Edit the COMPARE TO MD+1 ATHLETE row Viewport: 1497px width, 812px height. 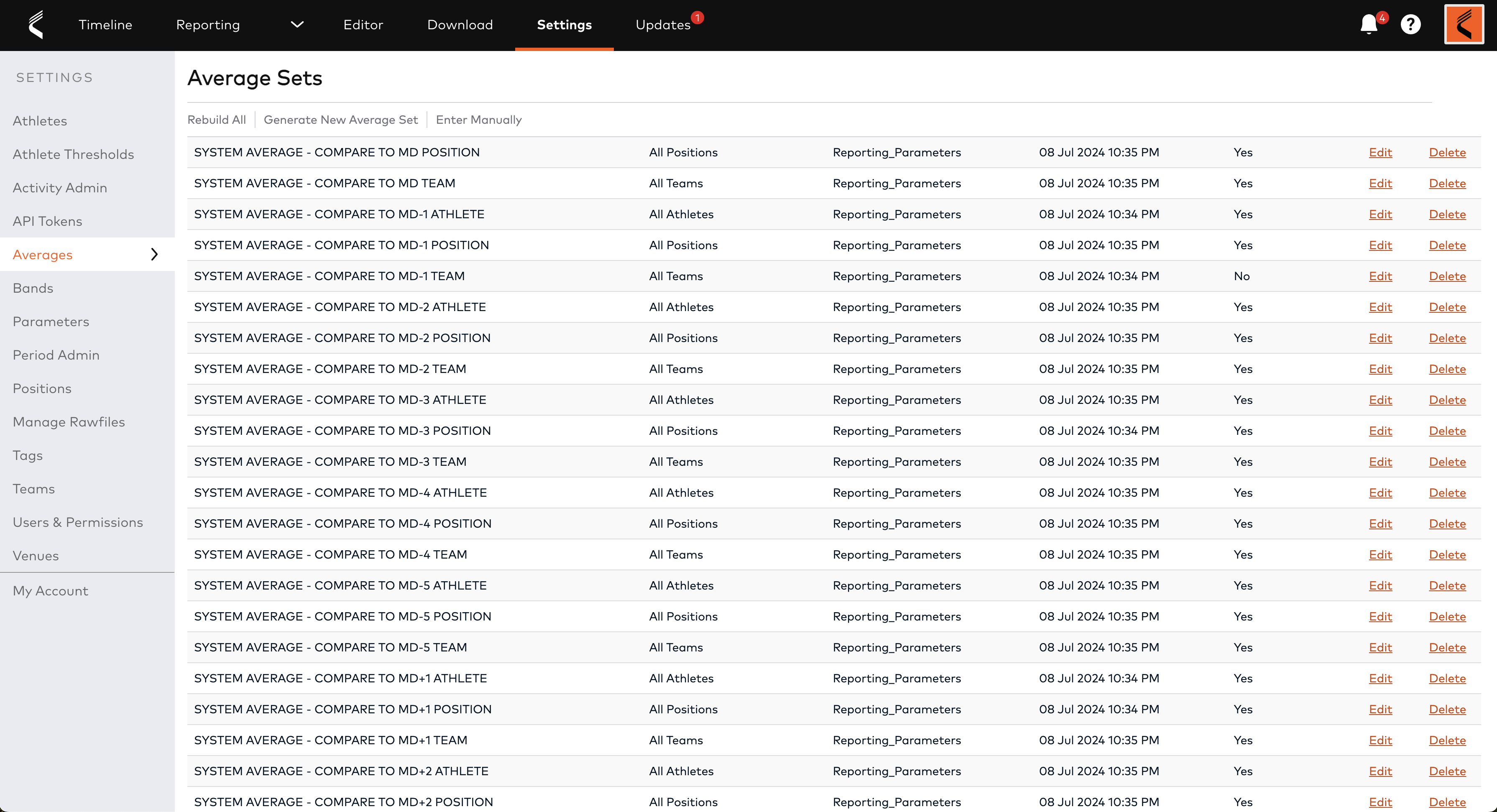[x=1380, y=678]
